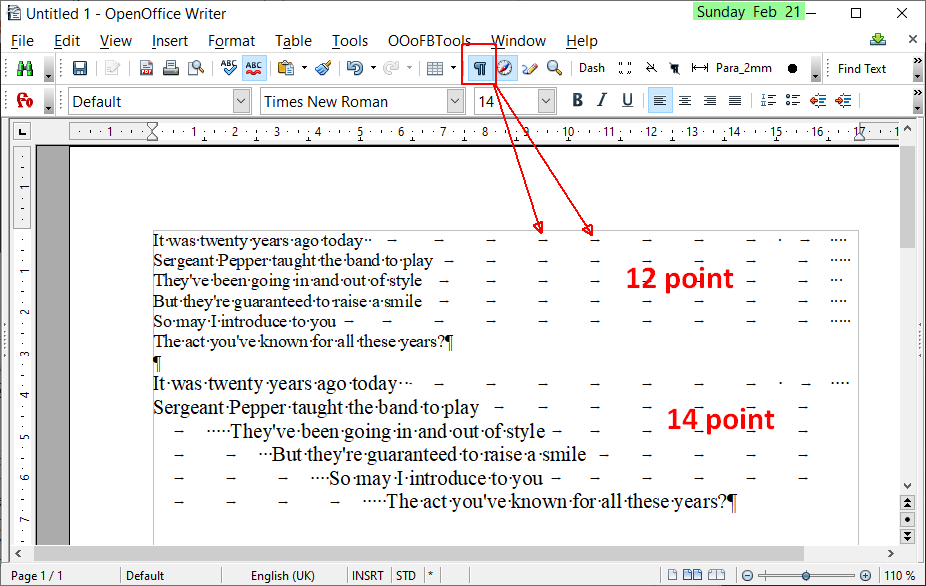926x586 pixels.
Task: Save the document with the floppy disk icon
Action: (80, 69)
